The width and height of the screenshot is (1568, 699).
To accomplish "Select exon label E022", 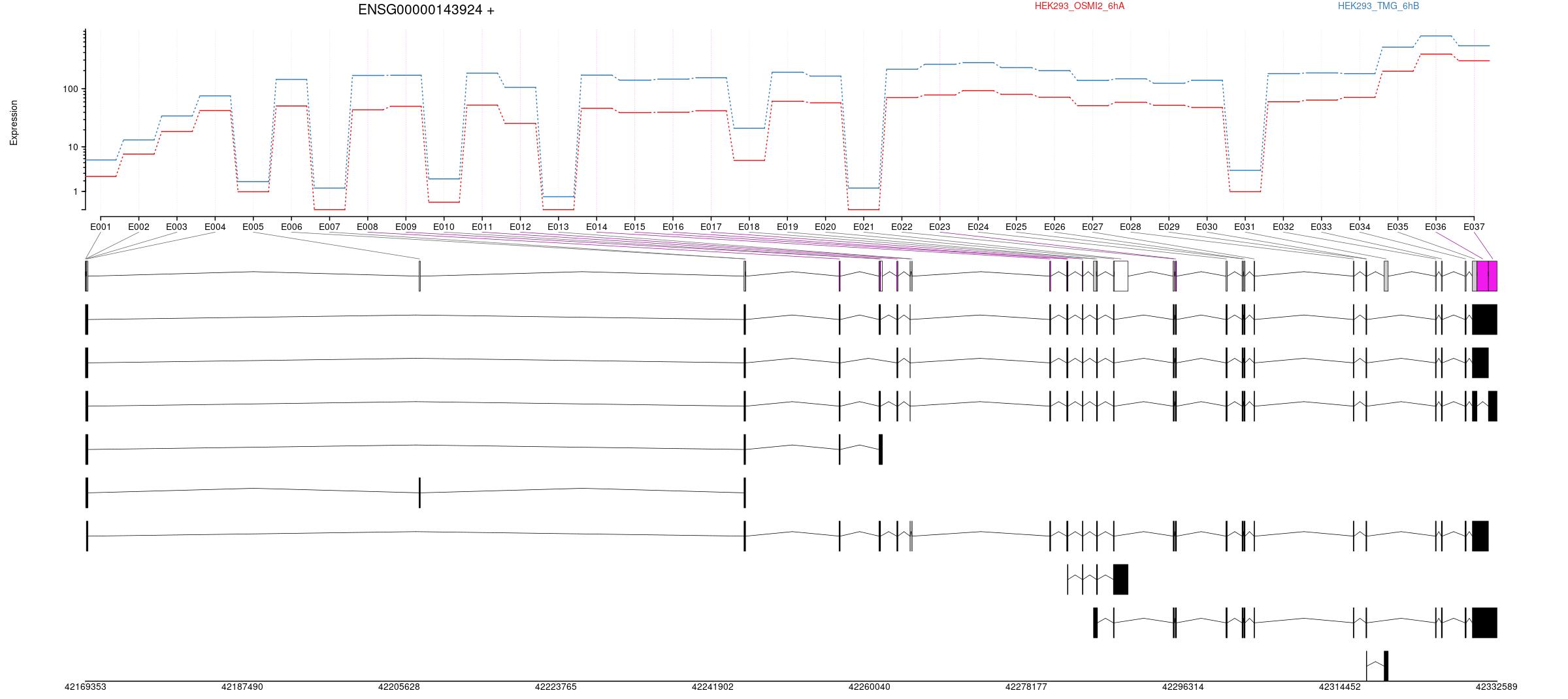I will click(902, 227).
